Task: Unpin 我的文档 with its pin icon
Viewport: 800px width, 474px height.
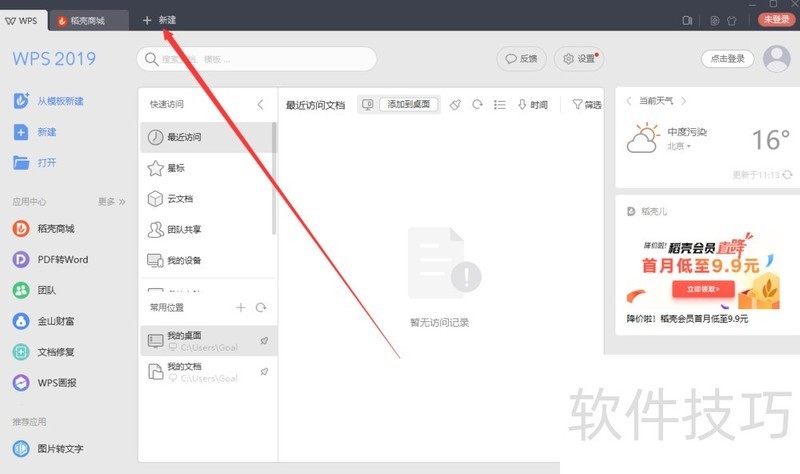Action: [x=264, y=371]
